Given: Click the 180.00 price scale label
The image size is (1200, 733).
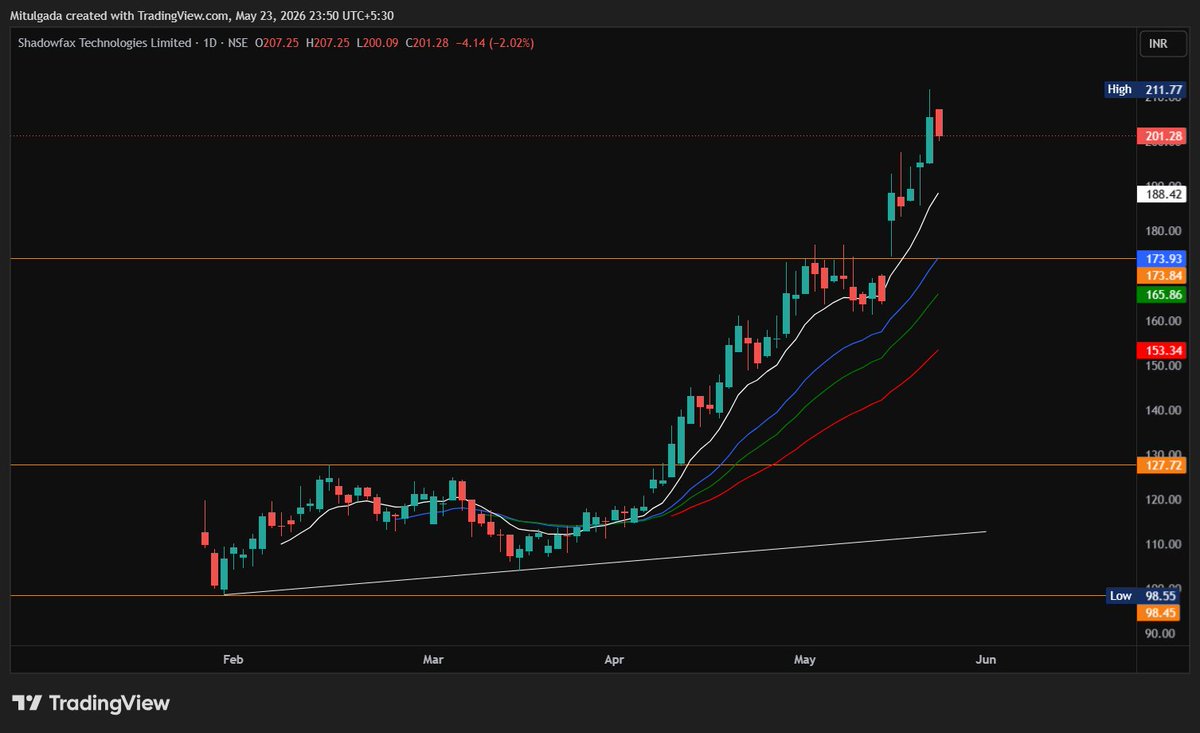Looking at the screenshot, I should click(x=1163, y=232).
